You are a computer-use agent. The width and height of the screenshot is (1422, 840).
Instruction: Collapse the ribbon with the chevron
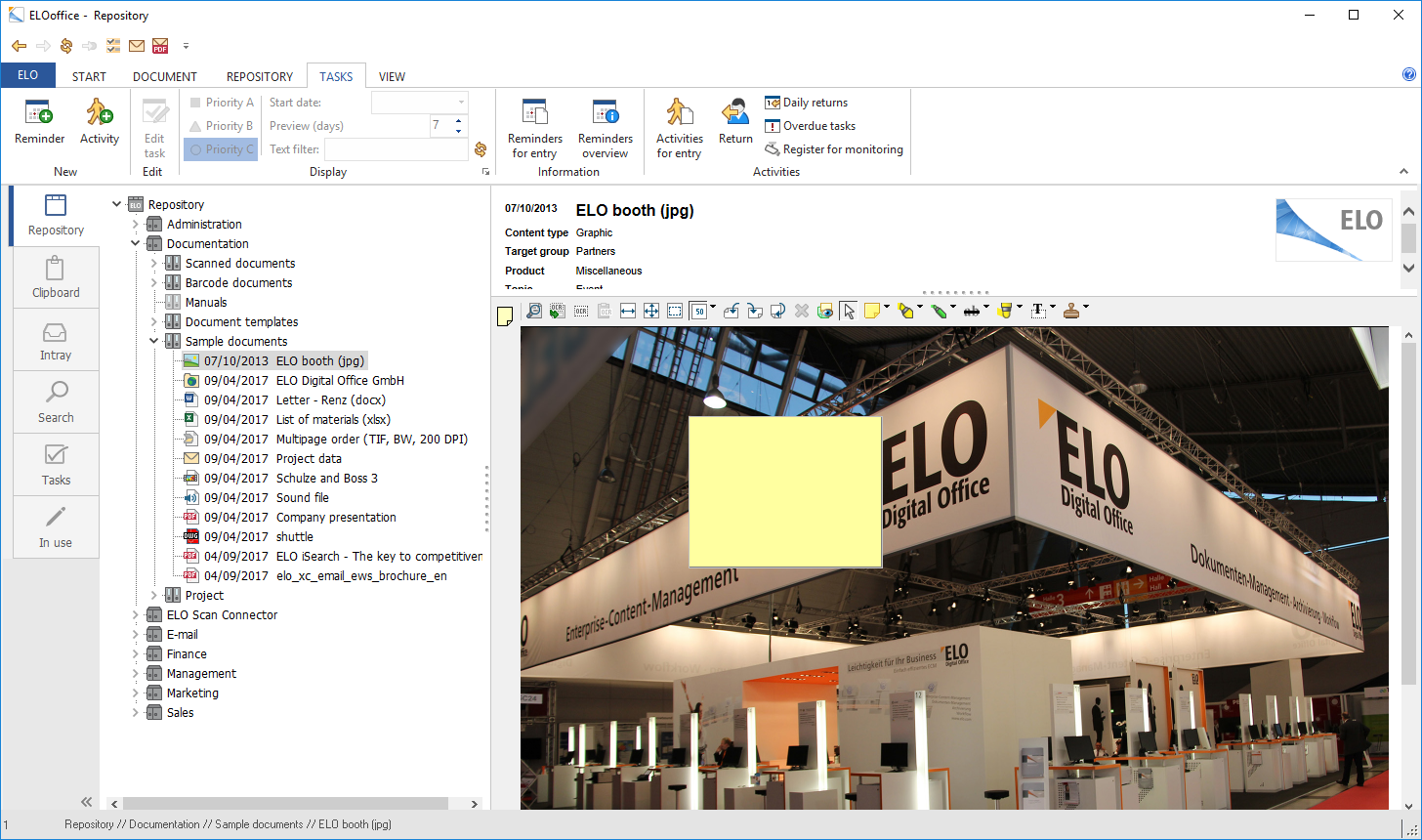pyautogui.click(x=1404, y=172)
